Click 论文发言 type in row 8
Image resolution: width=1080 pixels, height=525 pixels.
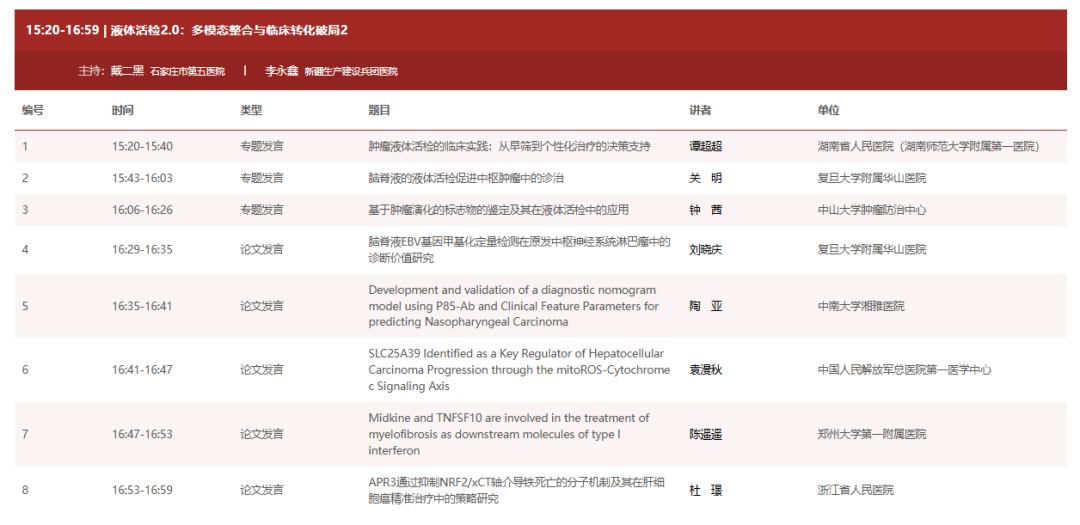[x=262, y=491]
